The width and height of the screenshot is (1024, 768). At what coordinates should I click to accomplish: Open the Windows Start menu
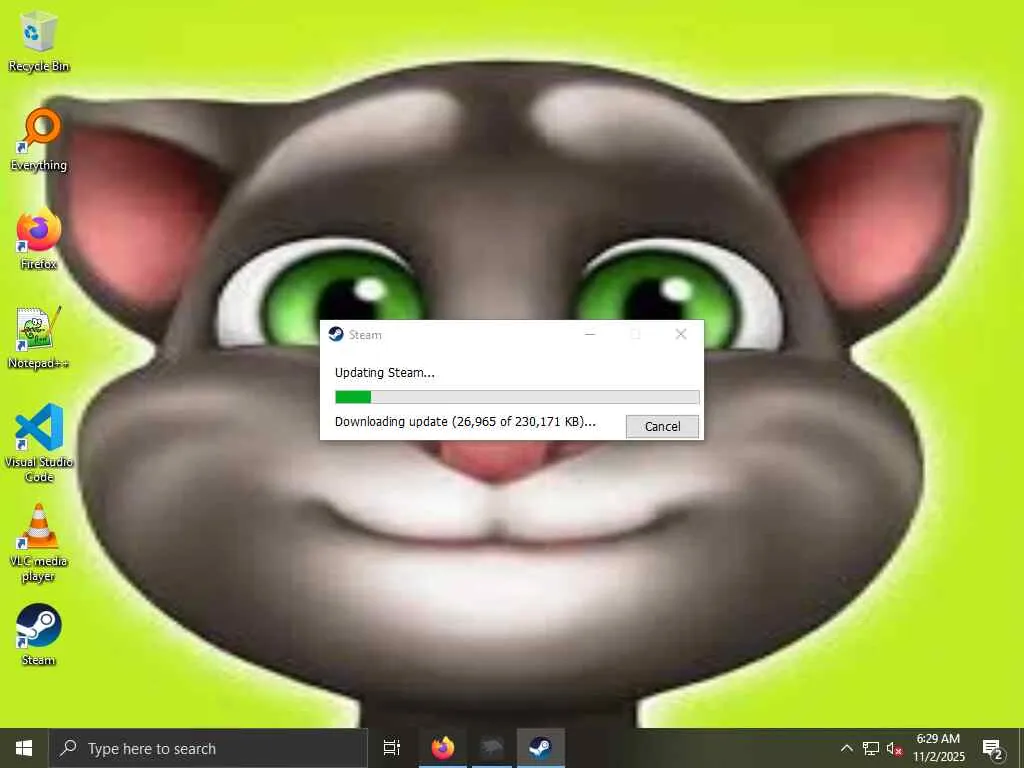(x=24, y=748)
